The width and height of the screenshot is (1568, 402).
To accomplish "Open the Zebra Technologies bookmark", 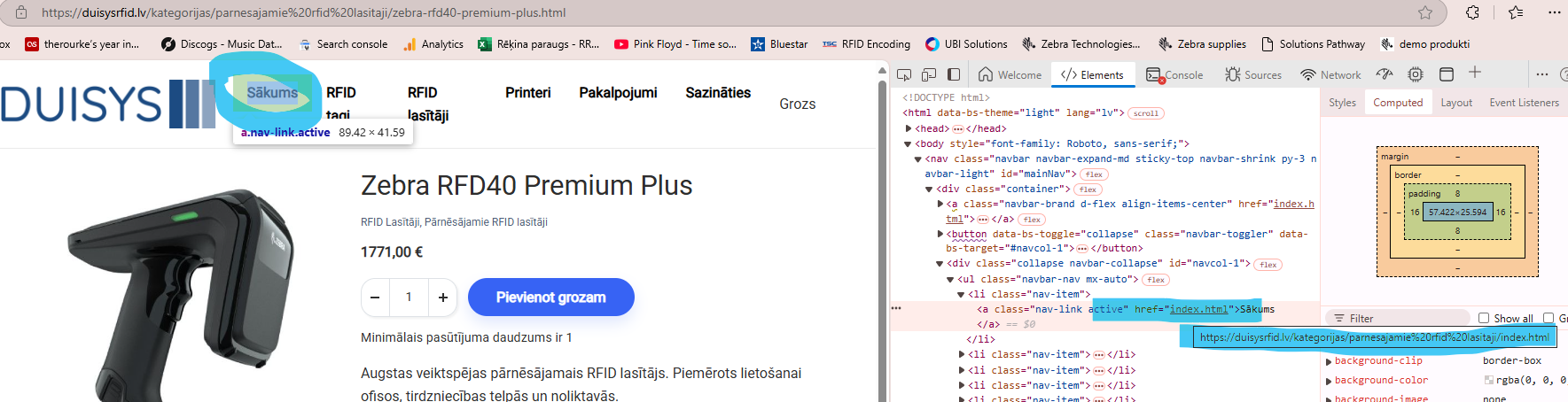I will [x=1081, y=44].
